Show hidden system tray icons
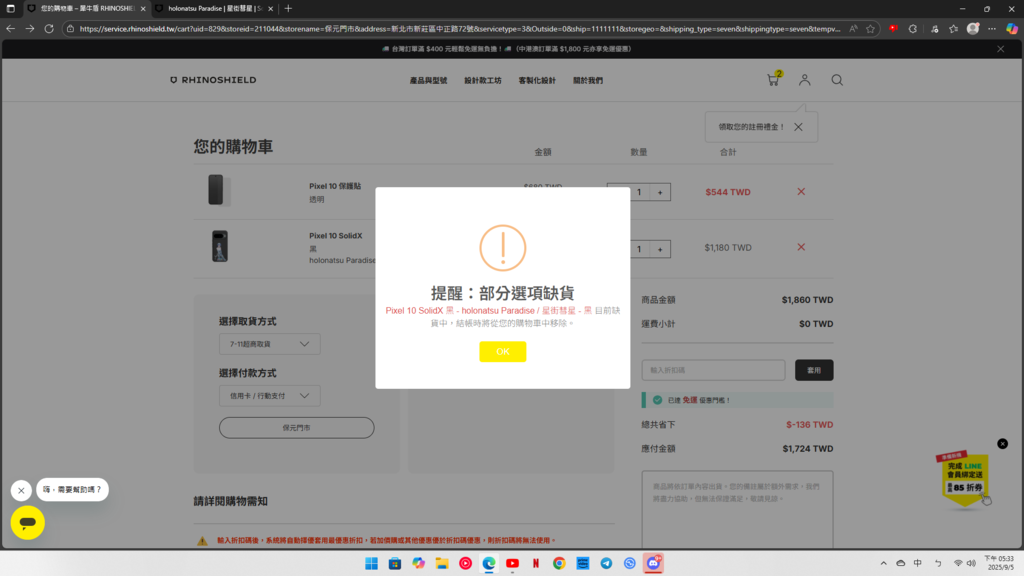The height and width of the screenshot is (576, 1024). click(x=884, y=563)
